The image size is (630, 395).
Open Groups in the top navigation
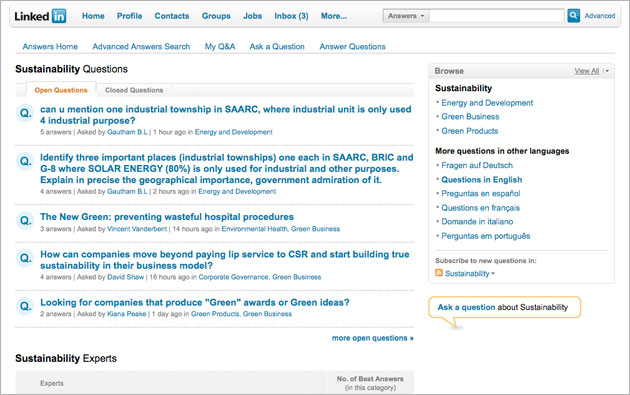point(216,16)
